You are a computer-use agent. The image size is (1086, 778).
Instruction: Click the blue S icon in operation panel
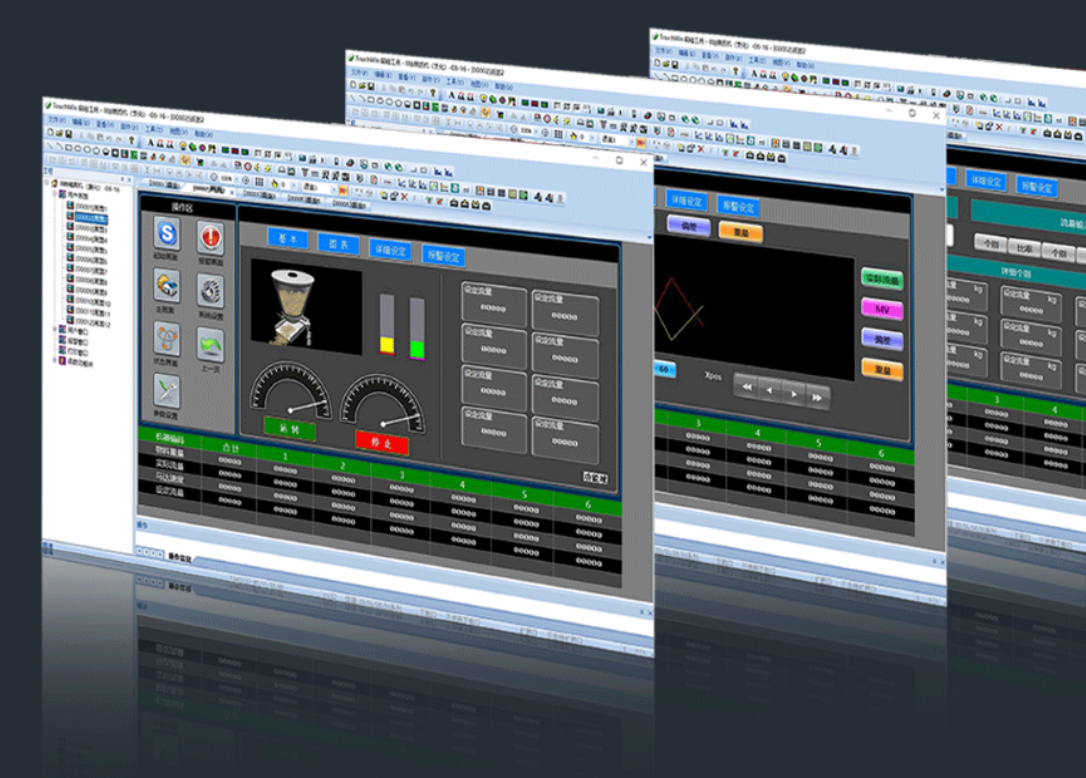pos(167,233)
